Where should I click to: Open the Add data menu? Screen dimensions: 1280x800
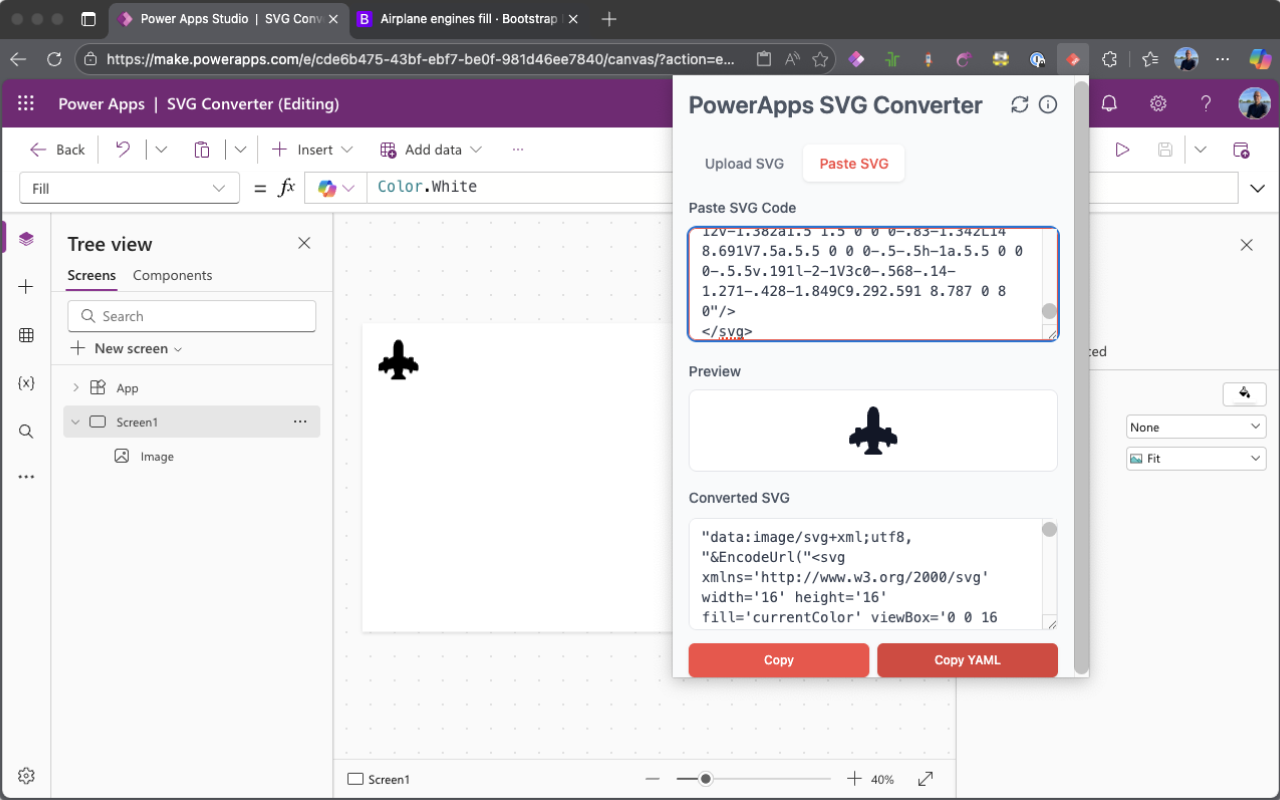tap(431, 150)
